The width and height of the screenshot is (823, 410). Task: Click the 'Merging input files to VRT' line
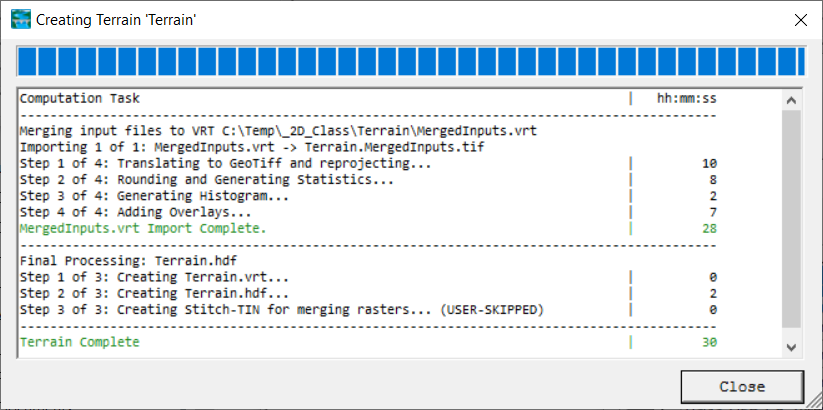(278, 131)
